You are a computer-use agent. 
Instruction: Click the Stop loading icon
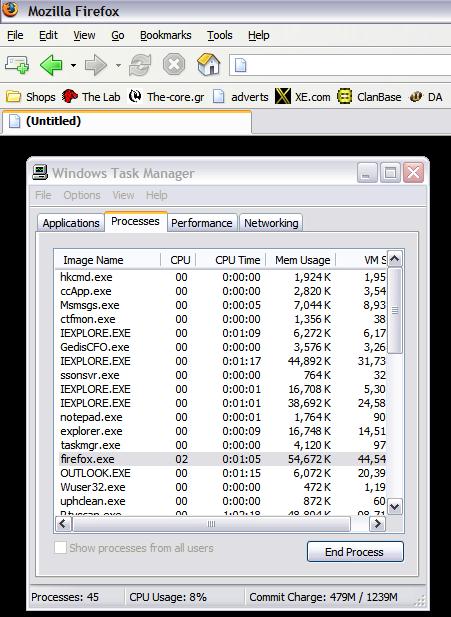[x=174, y=64]
